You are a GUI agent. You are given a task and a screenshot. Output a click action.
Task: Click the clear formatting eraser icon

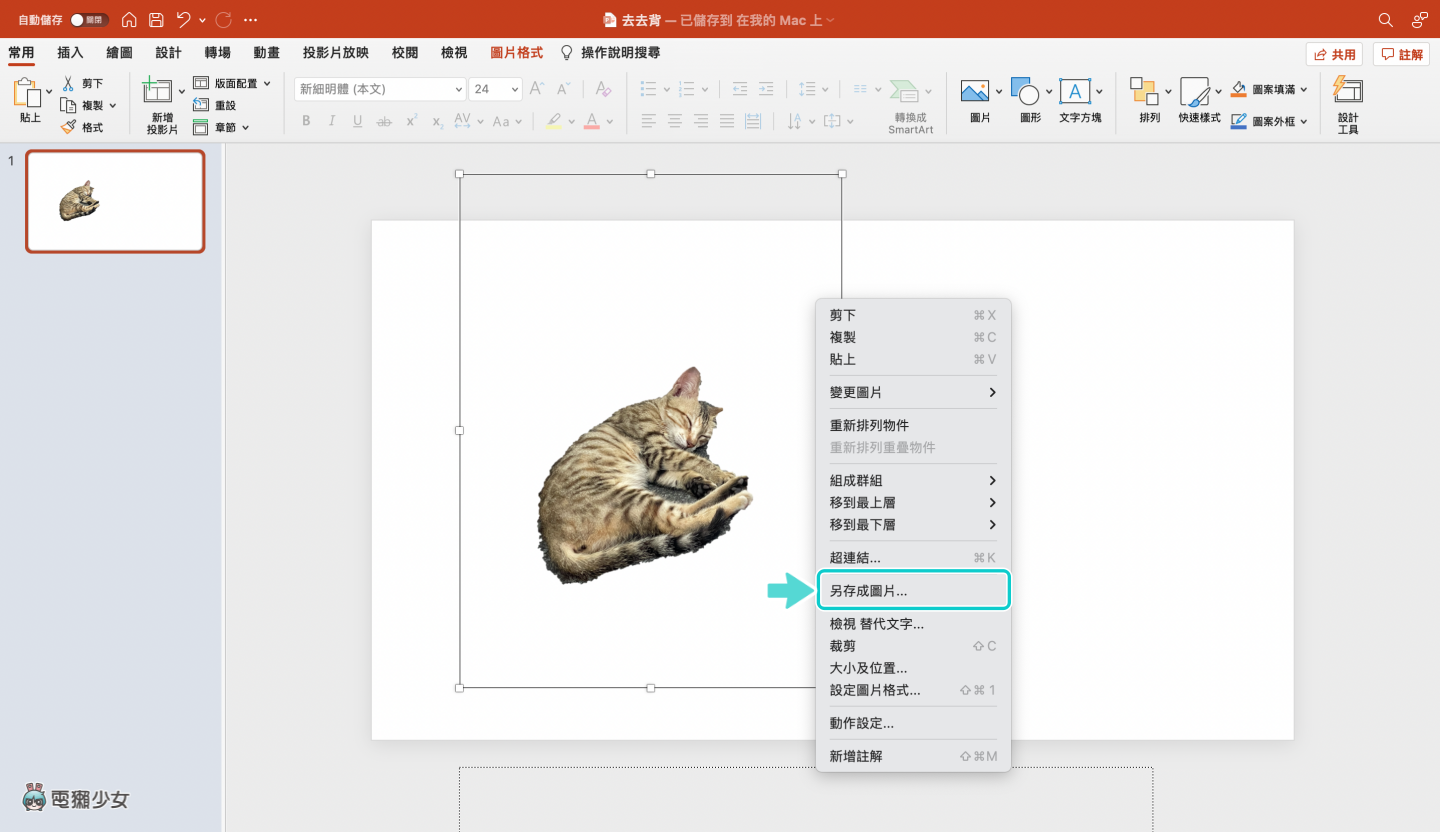pos(603,89)
